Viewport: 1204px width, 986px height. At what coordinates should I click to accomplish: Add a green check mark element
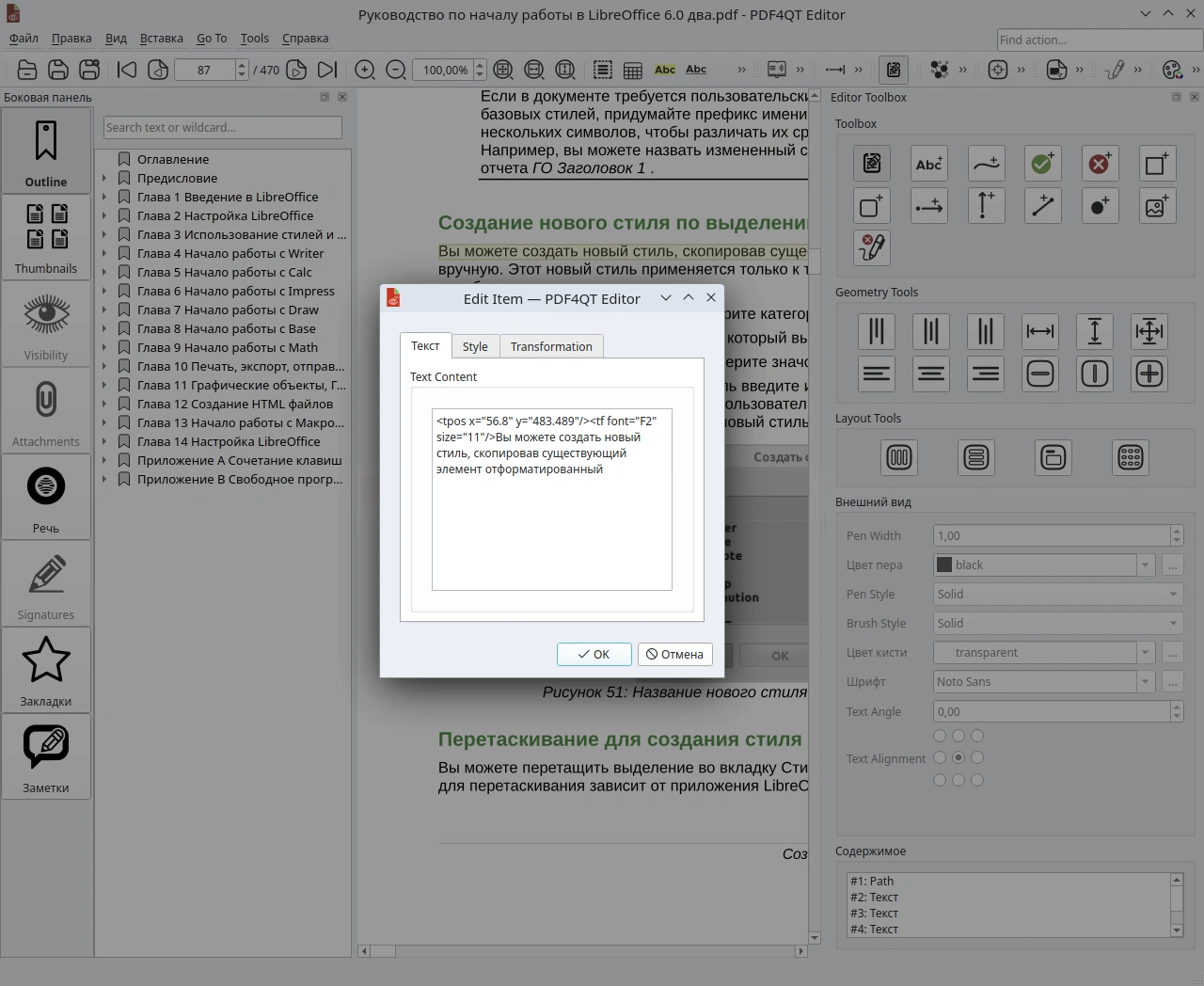click(1042, 164)
